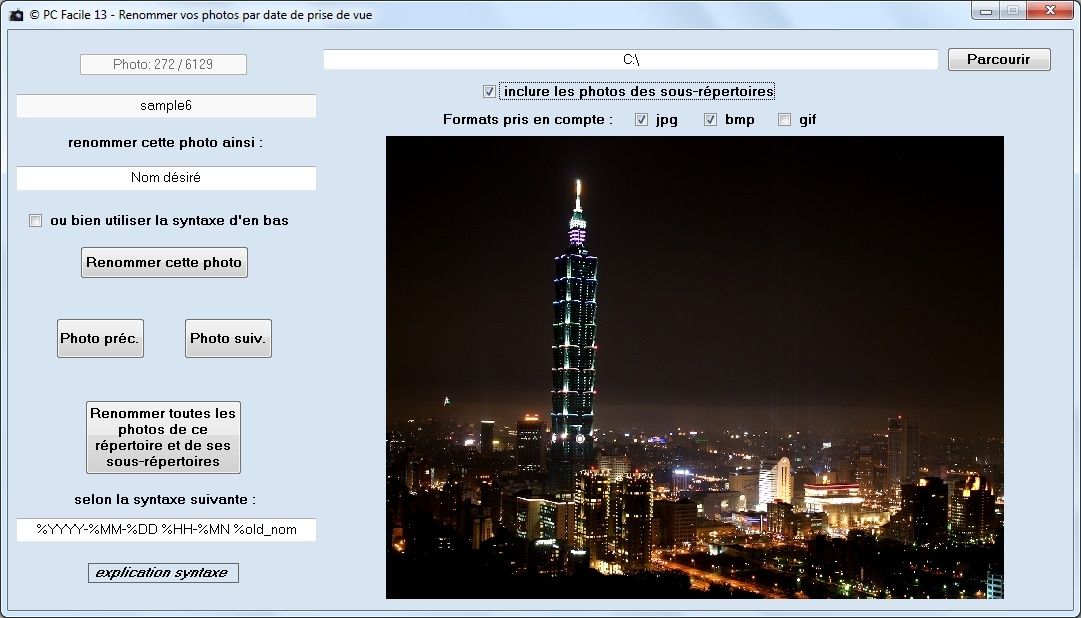This screenshot has width=1081, height=618.
Task: Click the 'Photo: 272 / 6129' counter box
Action: pyautogui.click(x=163, y=64)
